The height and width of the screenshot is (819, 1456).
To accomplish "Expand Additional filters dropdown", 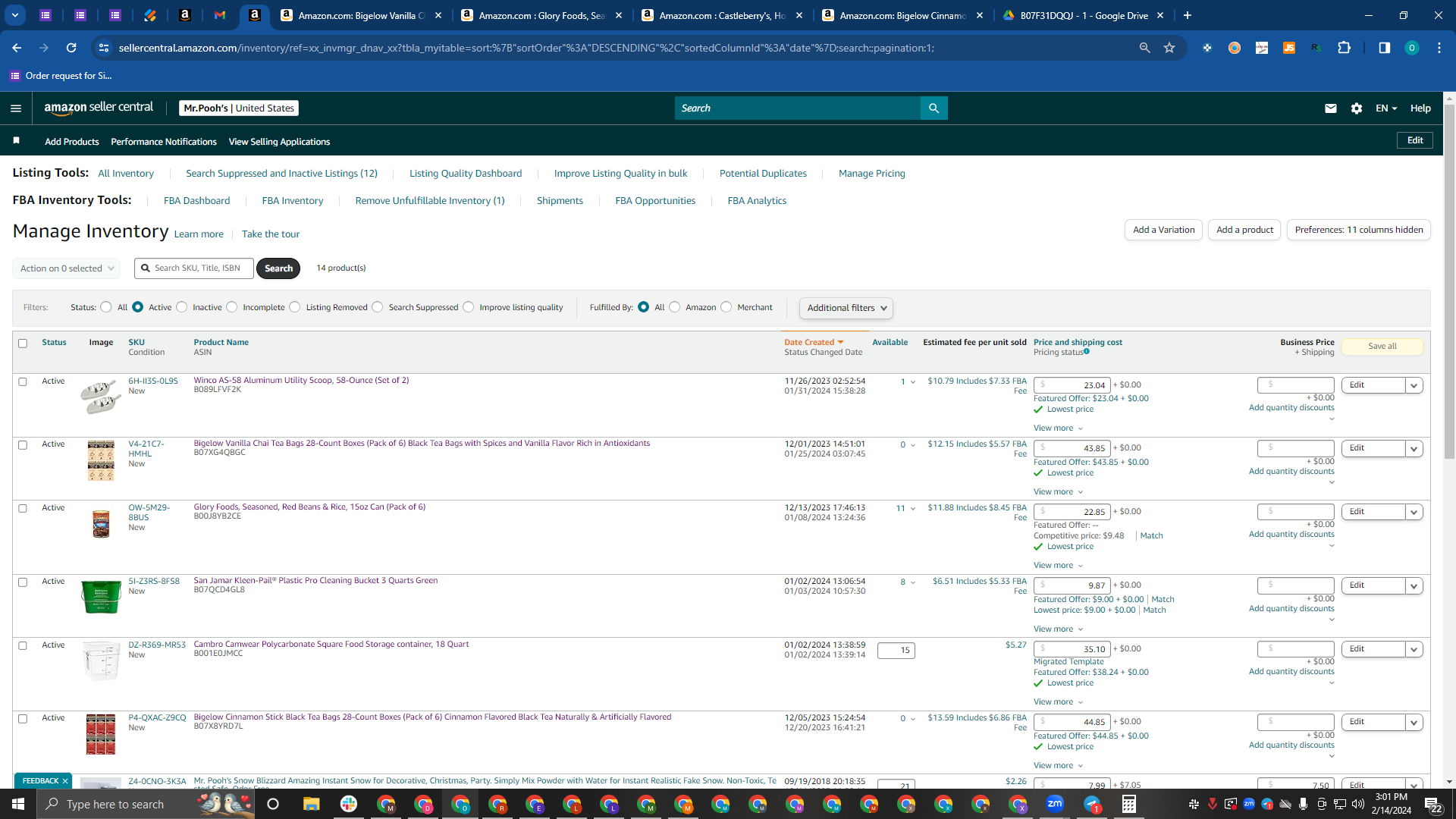I will click(x=846, y=308).
